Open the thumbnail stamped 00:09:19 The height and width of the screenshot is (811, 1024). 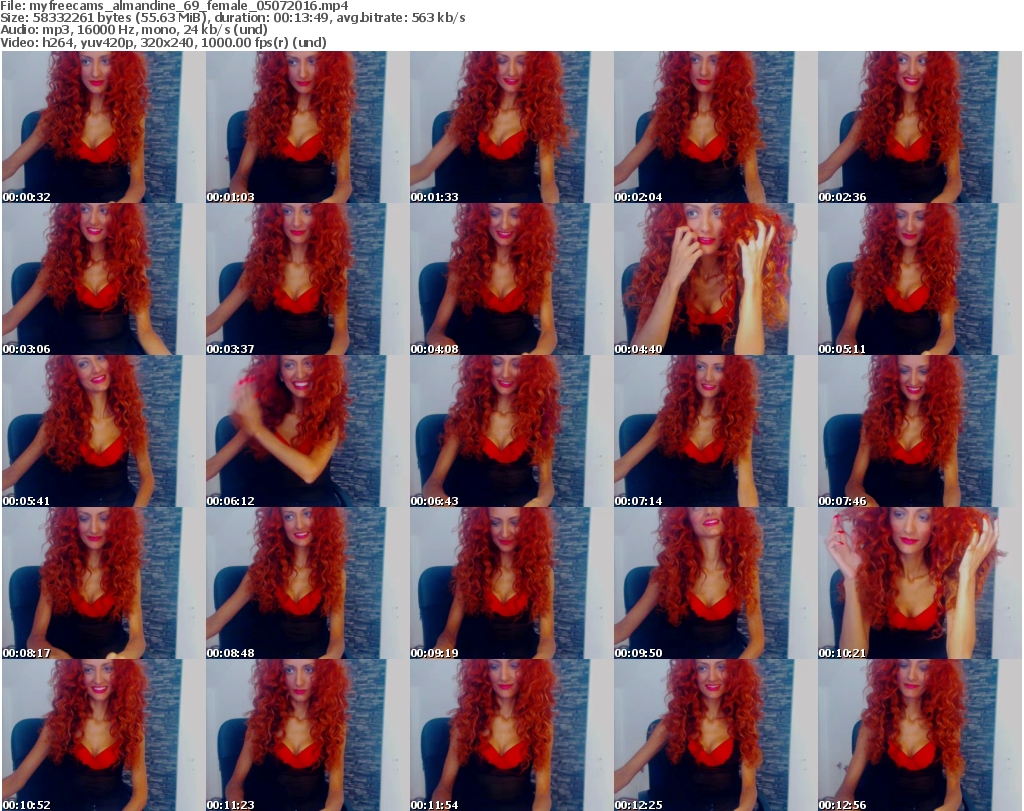tap(511, 584)
